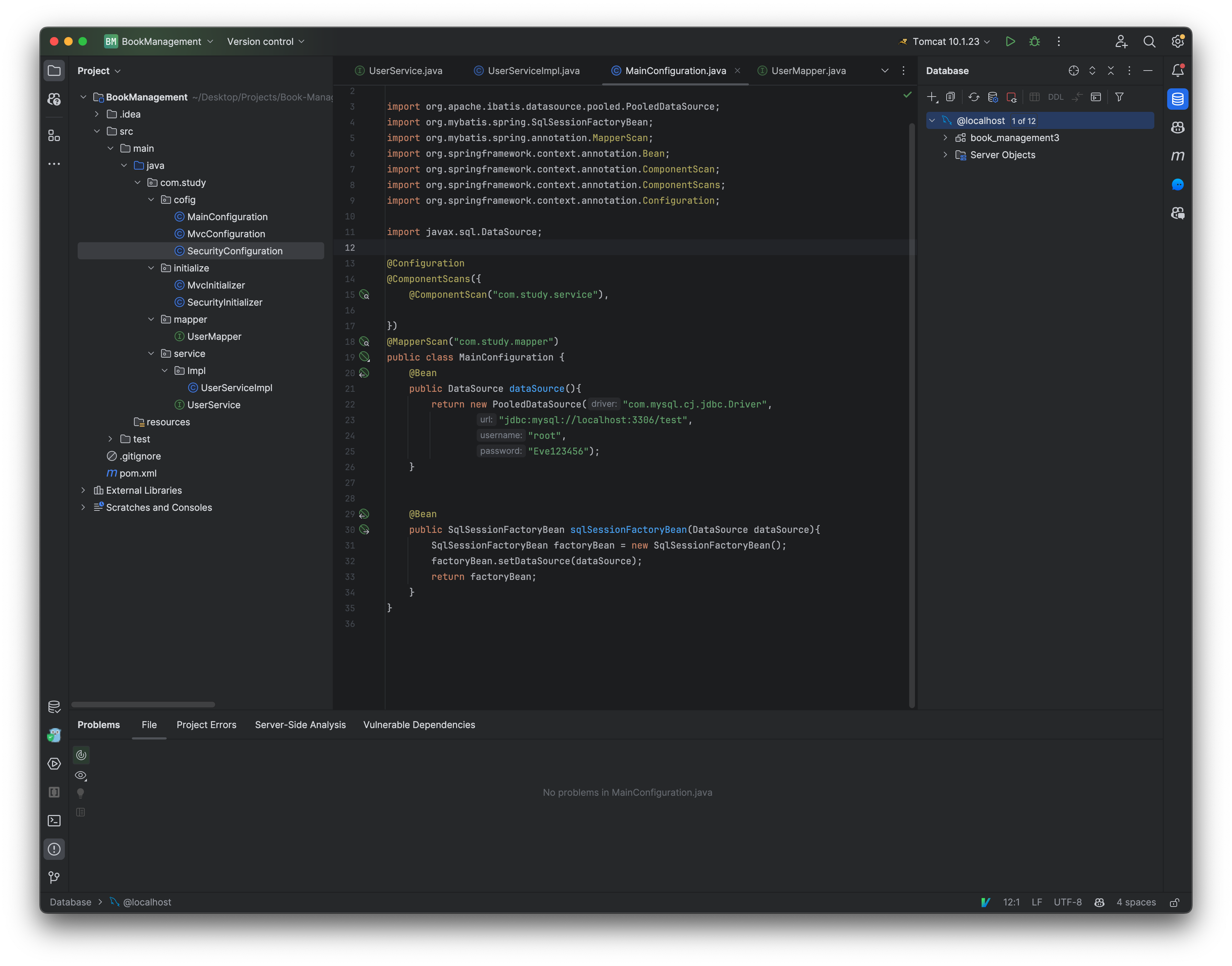The height and width of the screenshot is (966, 1232).
Task: Add new data source with plus icon
Action: point(932,97)
